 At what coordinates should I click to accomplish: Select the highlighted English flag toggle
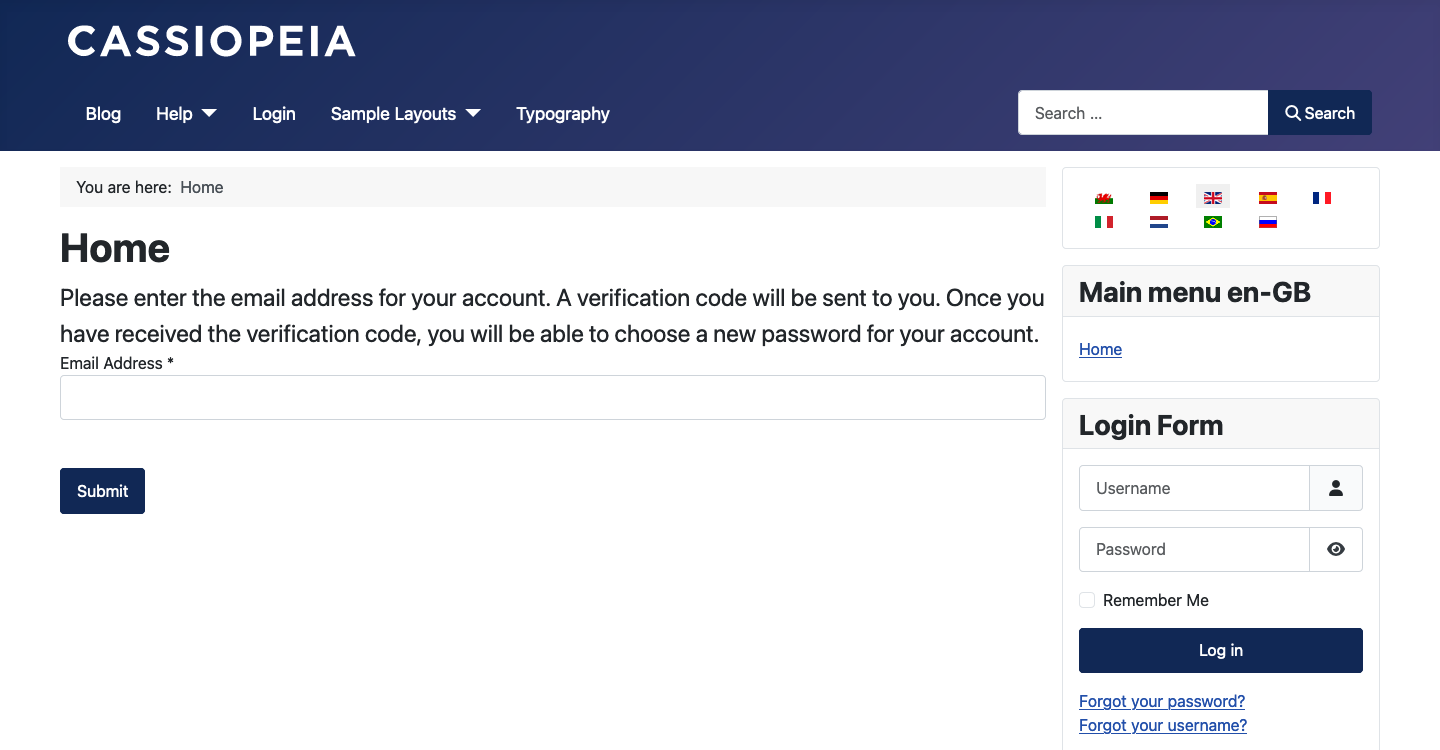click(x=1213, y=196)
